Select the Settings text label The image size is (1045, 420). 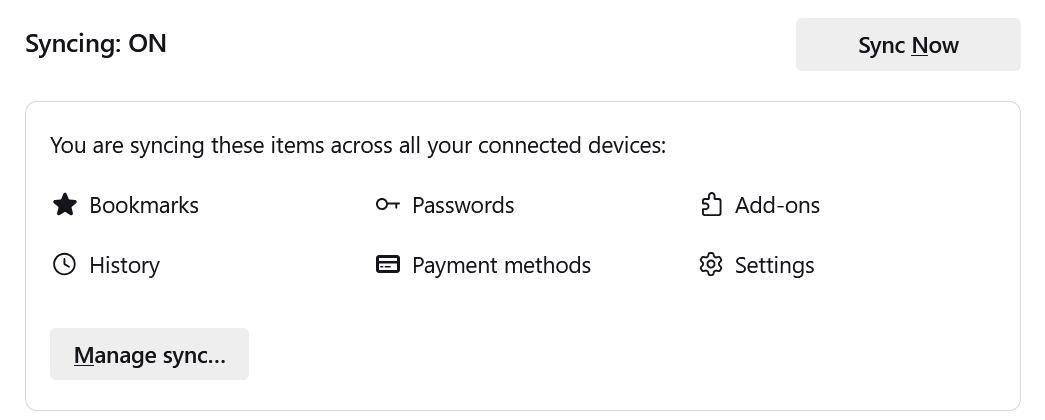pos(774,265)
